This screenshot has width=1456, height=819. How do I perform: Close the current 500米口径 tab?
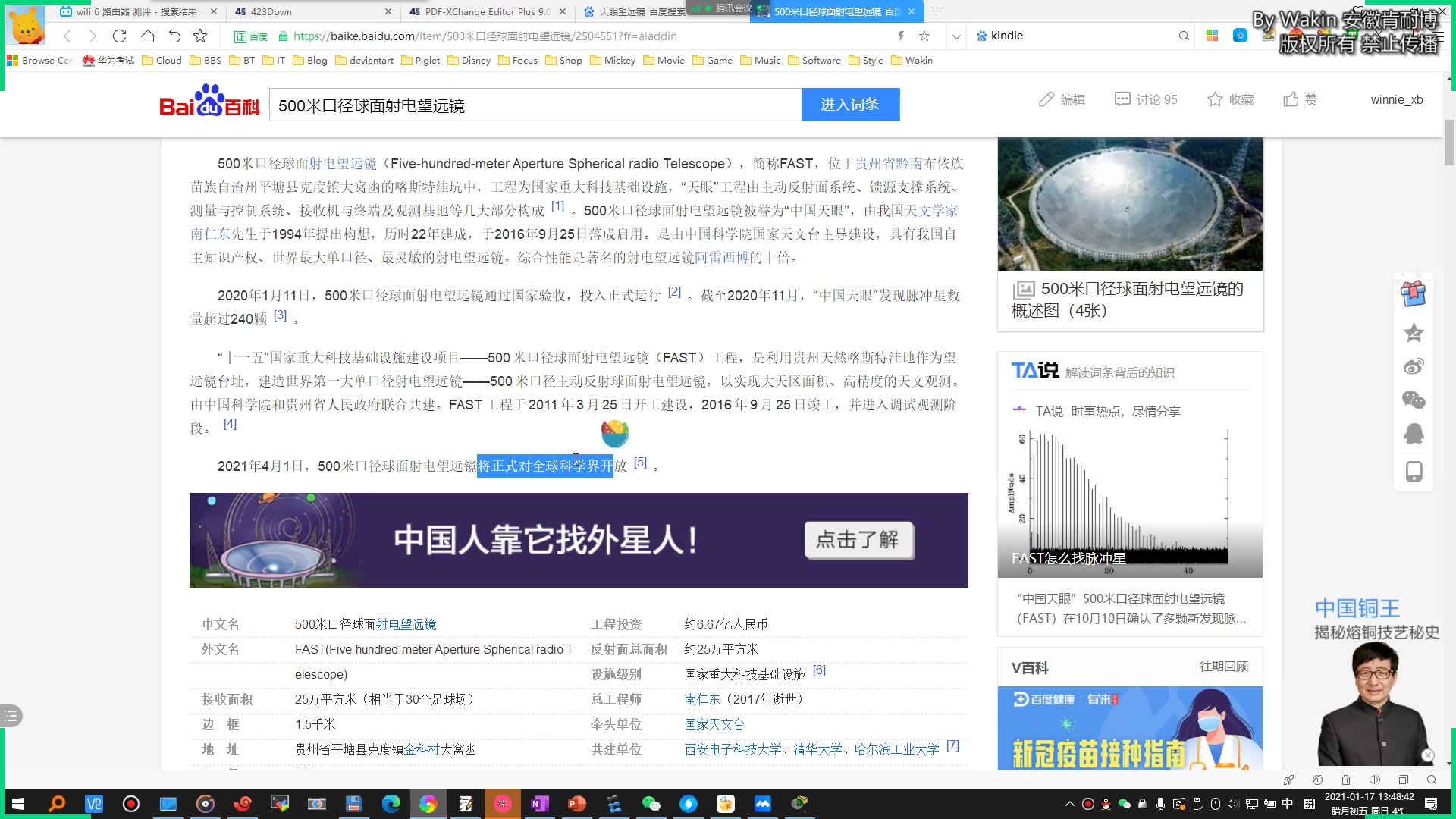click(x=912, y=11)
